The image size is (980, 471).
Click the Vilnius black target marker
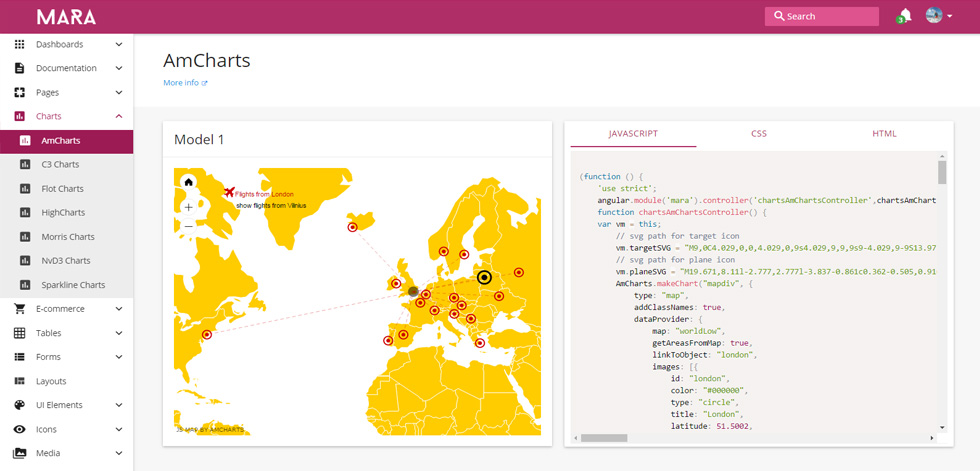484,277
